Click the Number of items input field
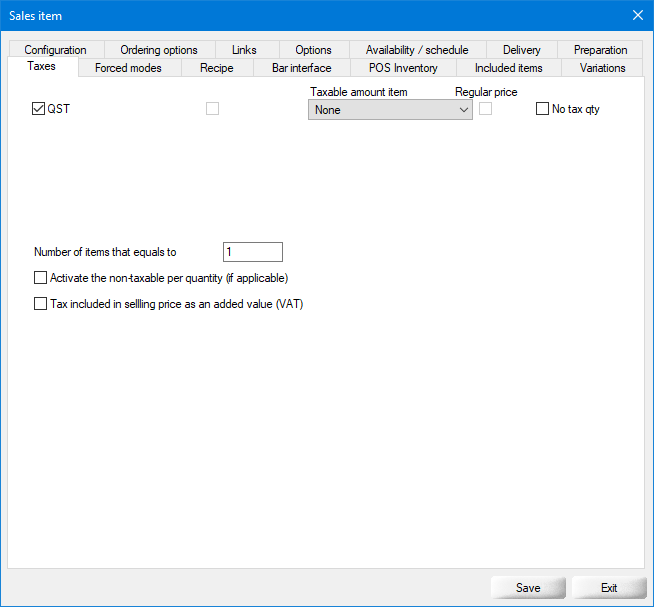This screenshot has width=654, height=607. click(x=252, y=252)
